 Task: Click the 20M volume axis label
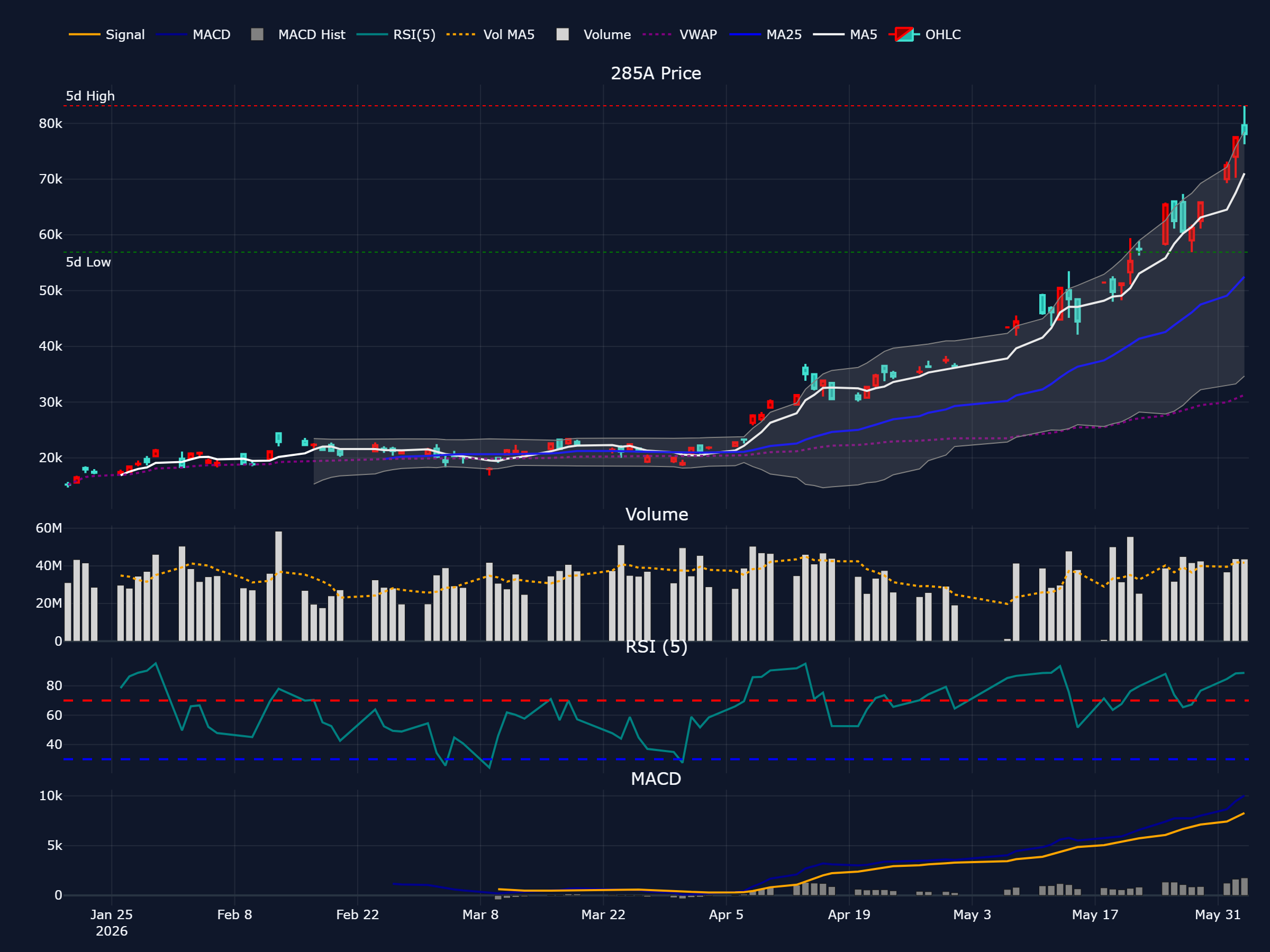[49, 603]
